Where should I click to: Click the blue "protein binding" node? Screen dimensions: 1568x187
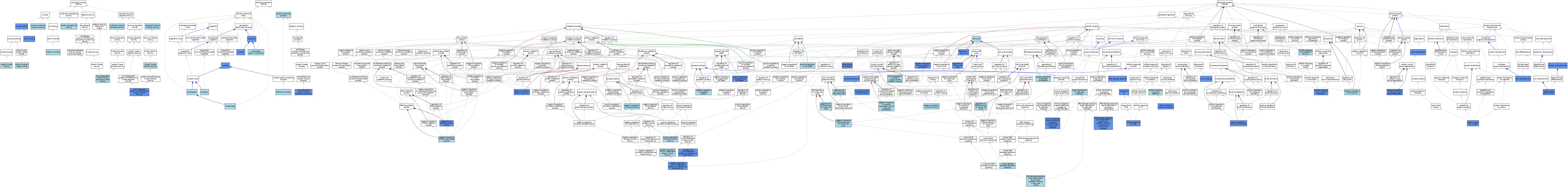click(x=21, y=26)
